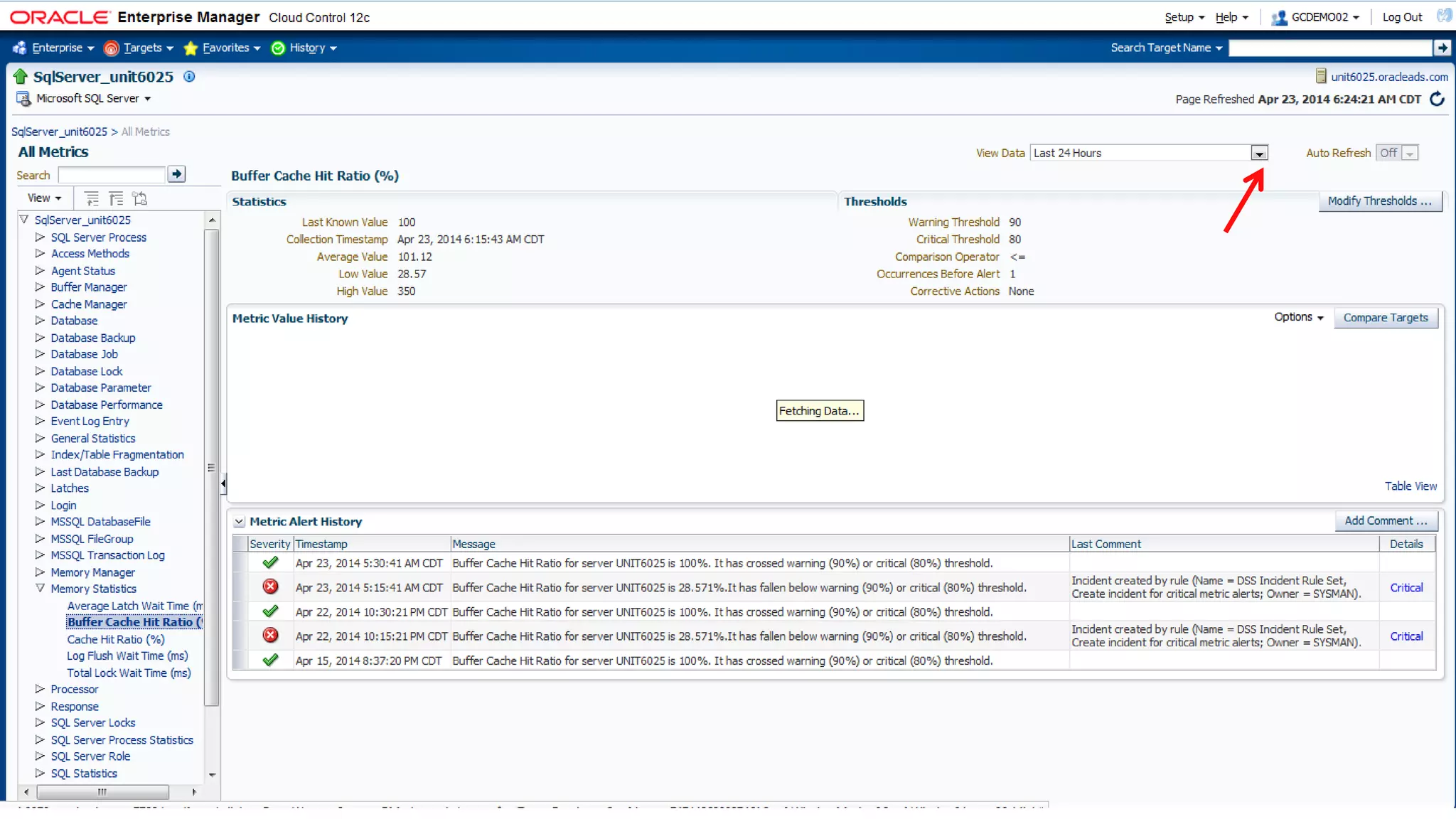The width and height of the screenshot is (1456, 819).
Task: Expand the Database Performance tree node
Action: click(40, 404)
